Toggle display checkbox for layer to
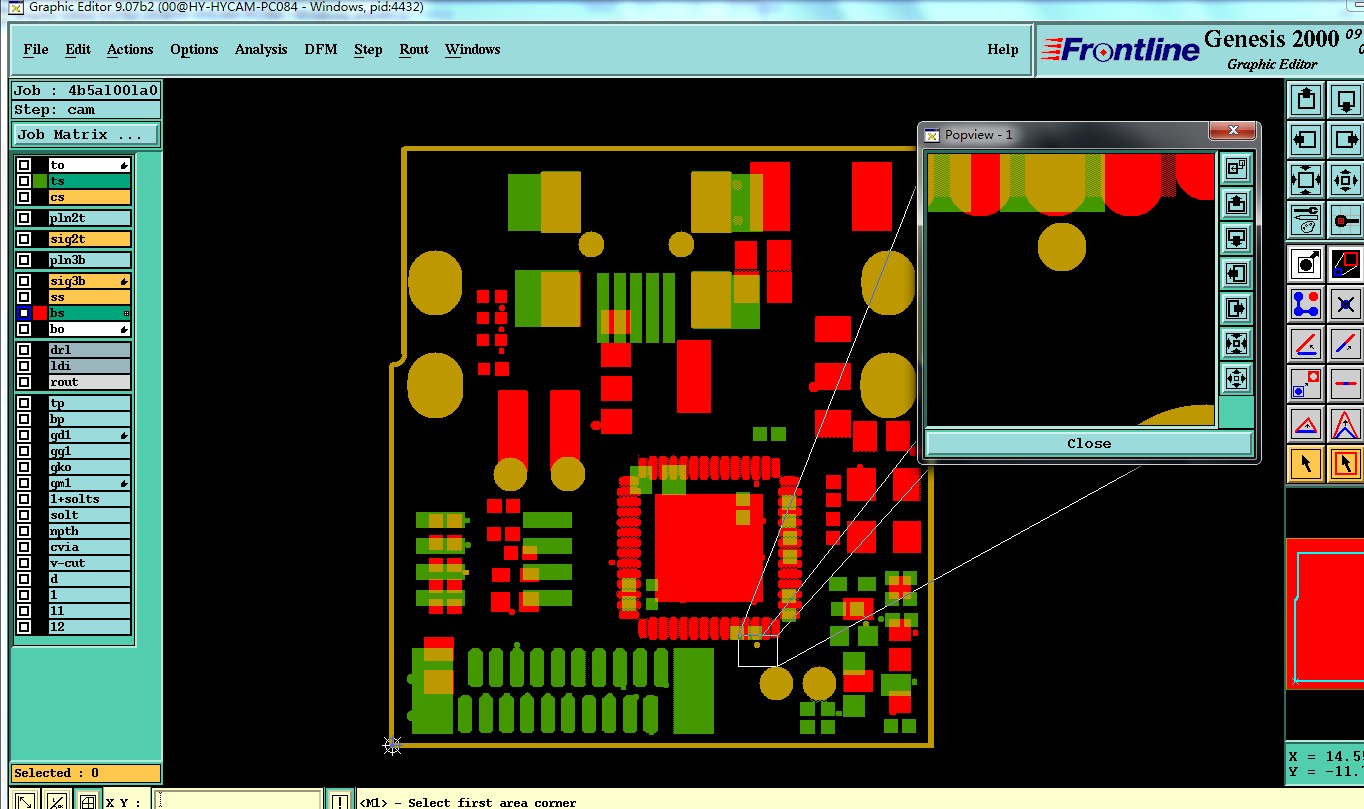 coord(23,165)
